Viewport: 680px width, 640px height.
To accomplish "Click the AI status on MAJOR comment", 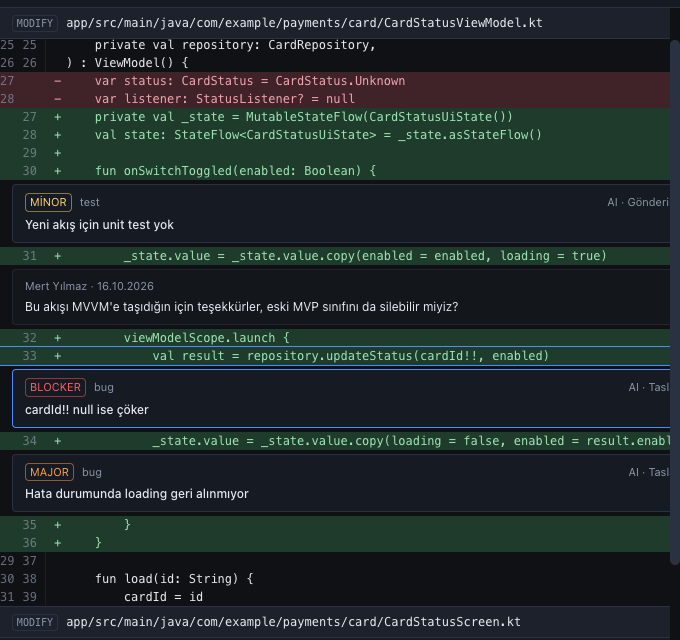I will click(649, 472).
